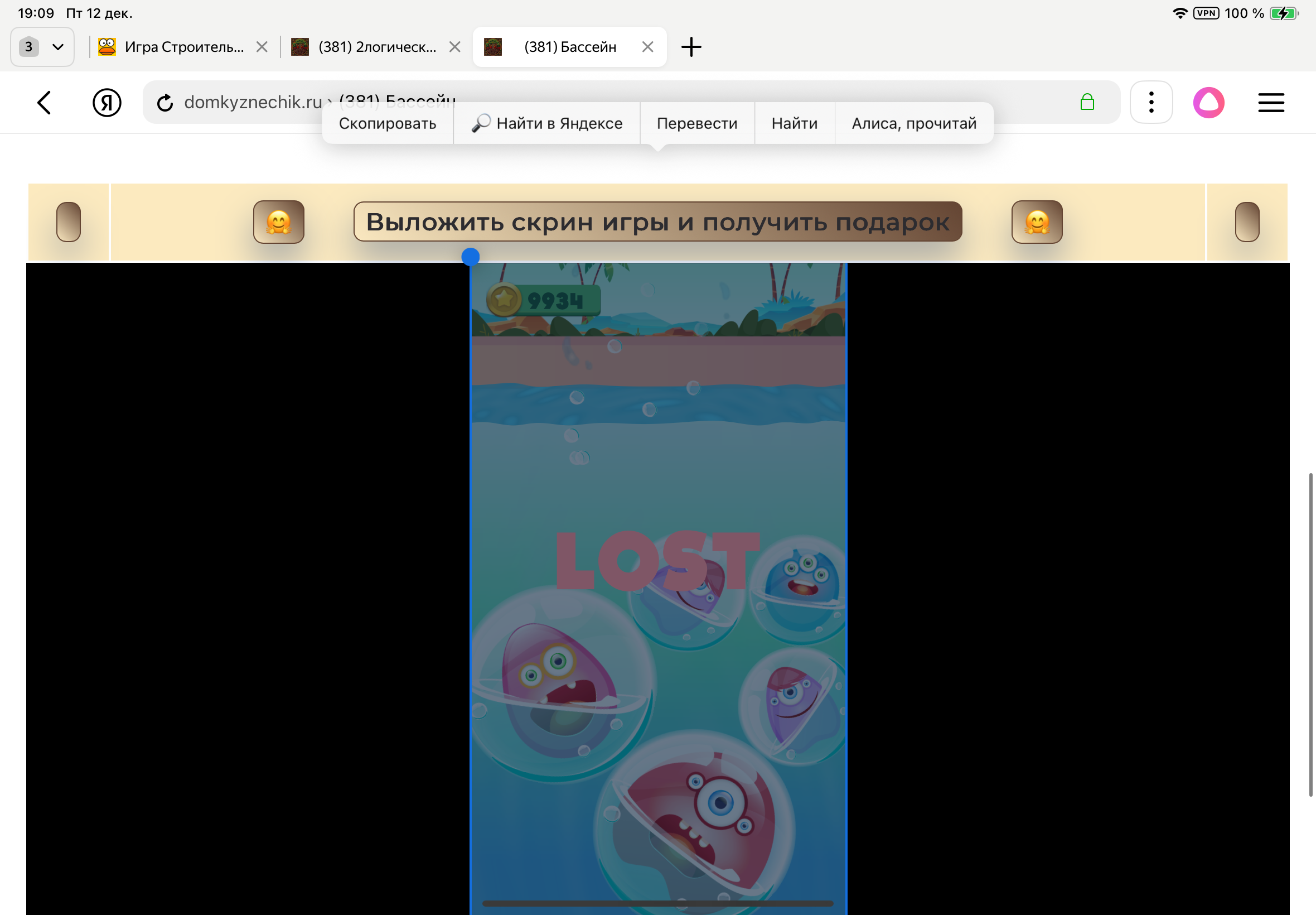Image resolution: width=1316 pixels, height=915 pixels.
Task: Tap right hugging emoji button
Action: [1037, 222]
